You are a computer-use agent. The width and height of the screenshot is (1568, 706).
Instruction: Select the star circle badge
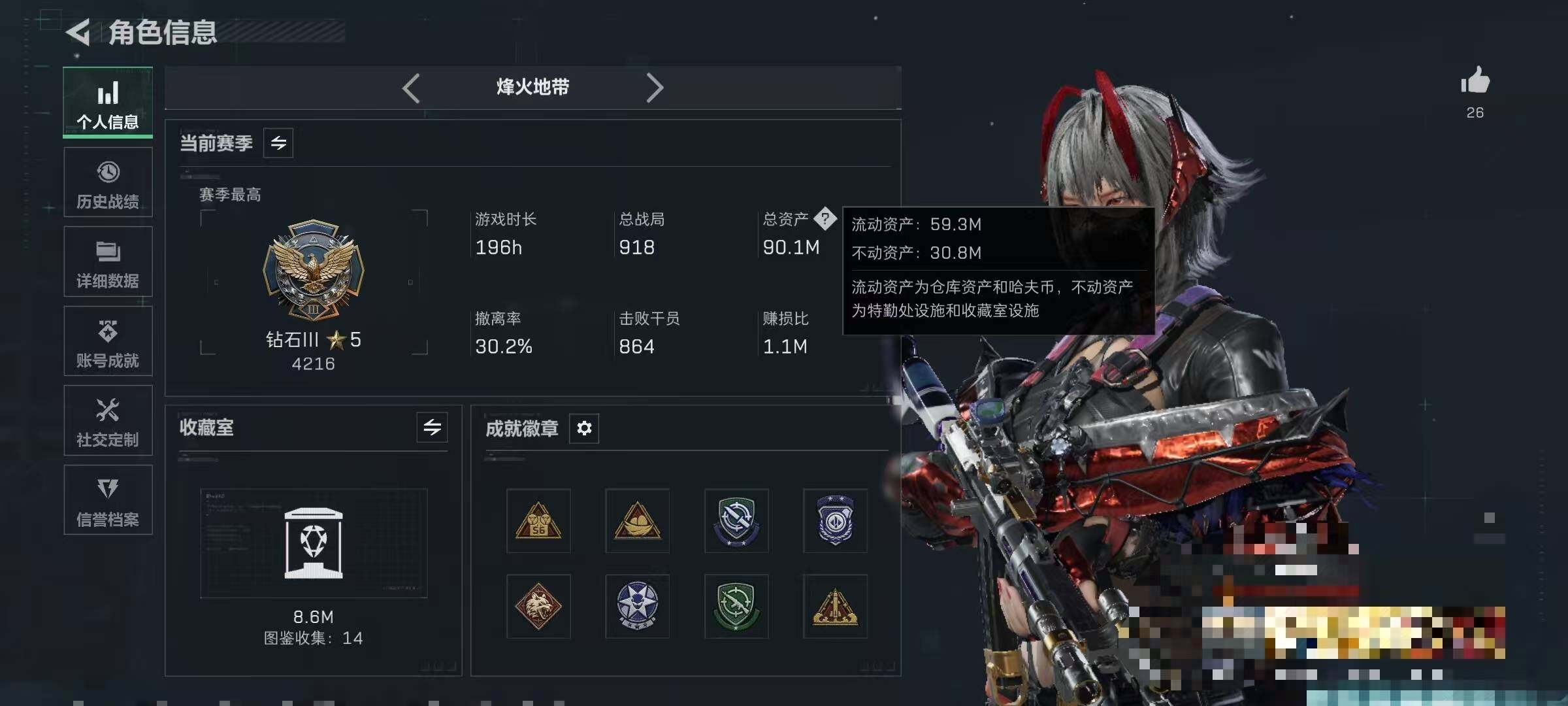click(638, 607)
